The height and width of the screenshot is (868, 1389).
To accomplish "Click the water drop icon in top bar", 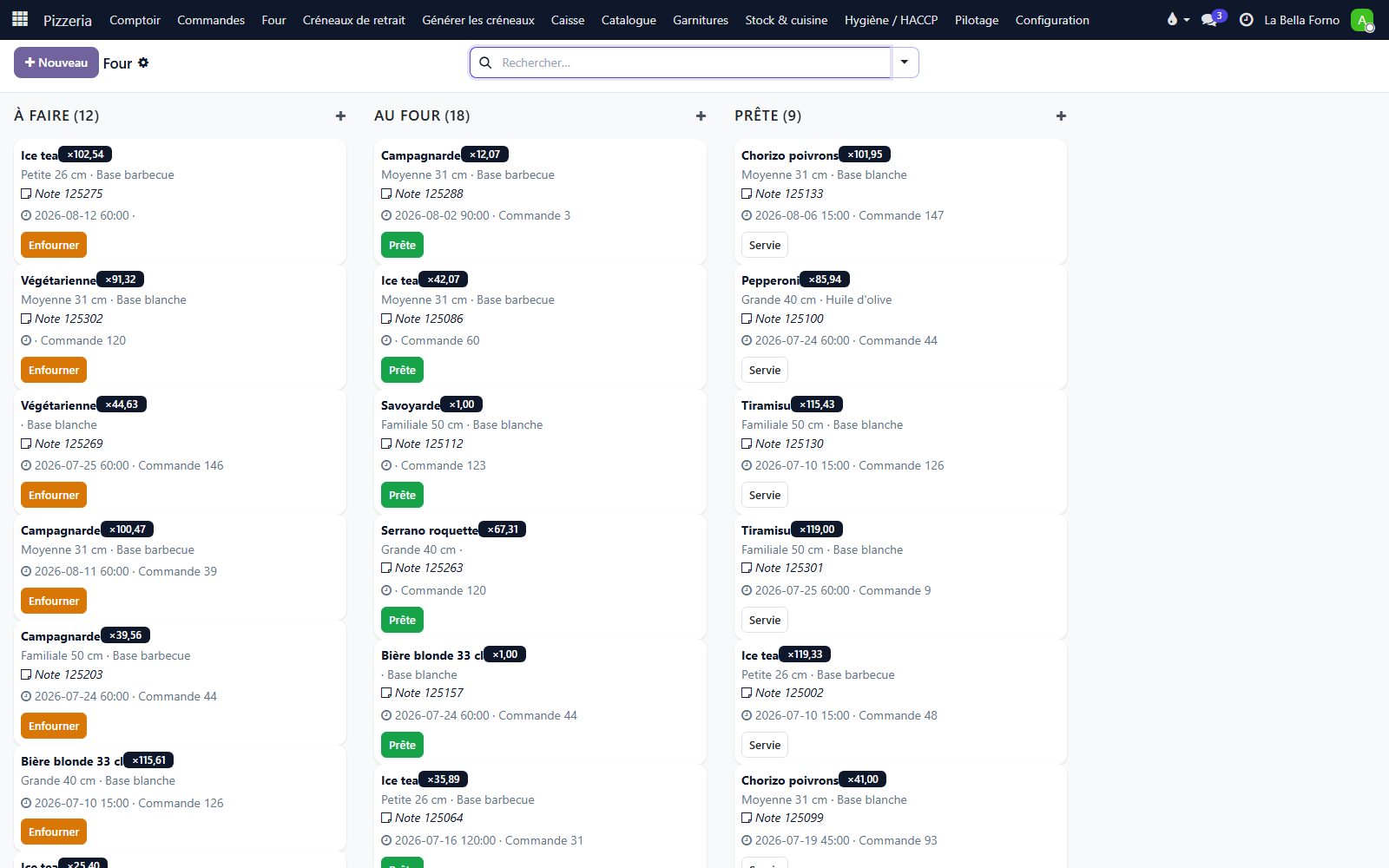I will tap(1172, 19).
